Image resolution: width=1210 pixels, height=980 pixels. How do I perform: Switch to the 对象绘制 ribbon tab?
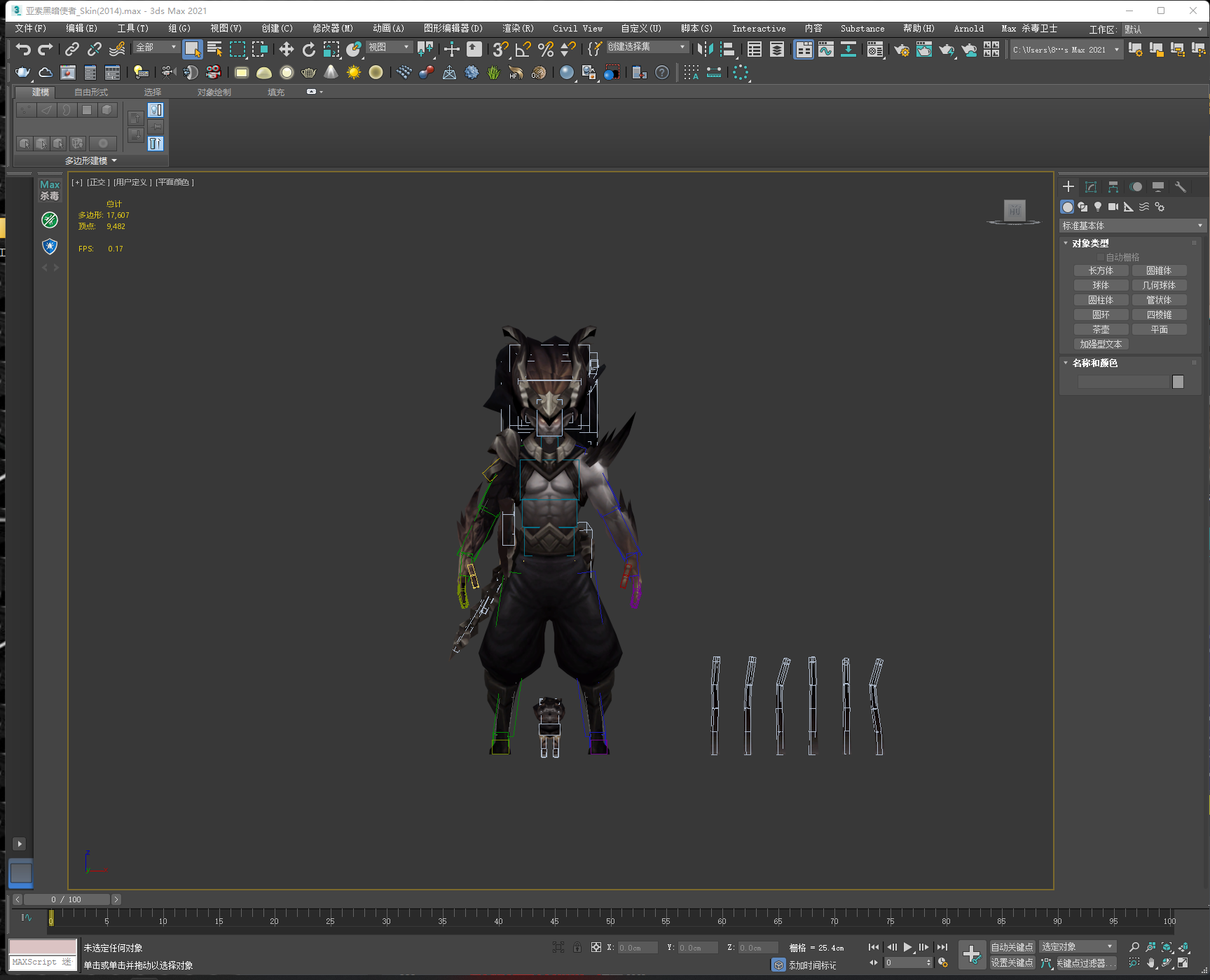(214, 92)
